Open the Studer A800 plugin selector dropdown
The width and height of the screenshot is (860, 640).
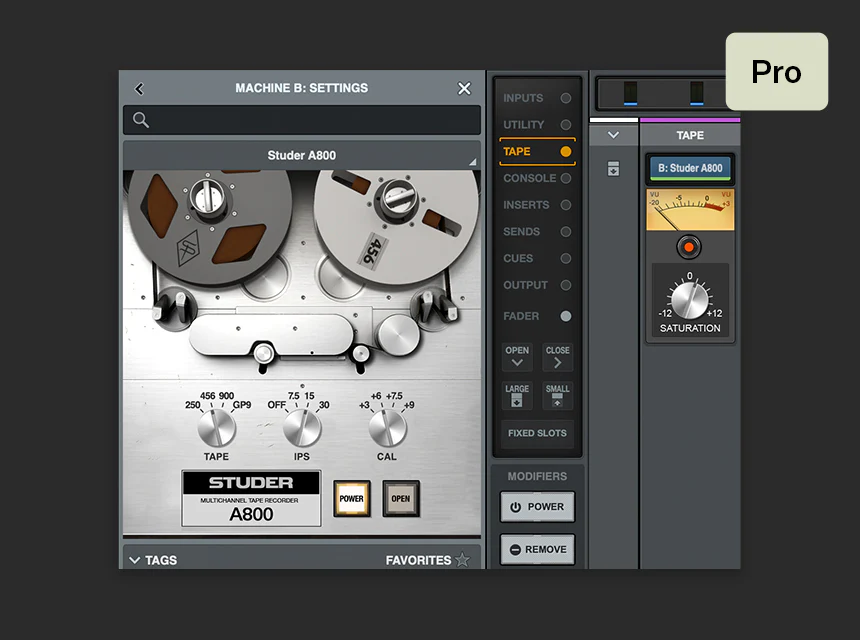tap(302, 155)
